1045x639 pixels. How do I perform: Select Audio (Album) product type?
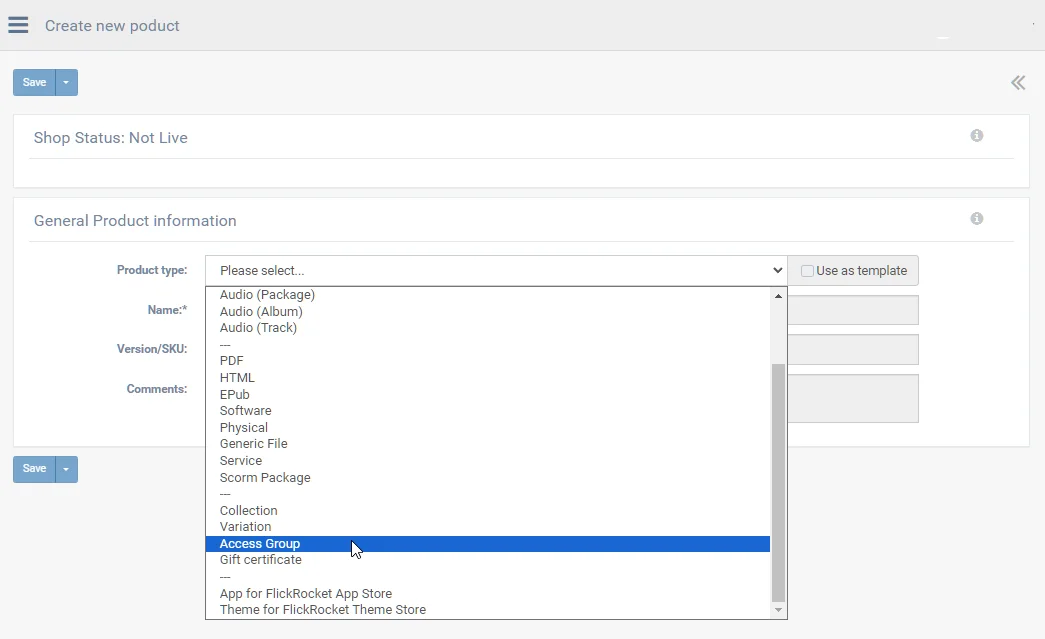(488, 311)
